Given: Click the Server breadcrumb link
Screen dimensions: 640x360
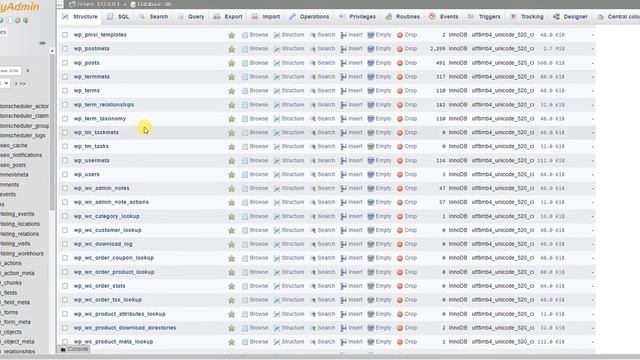Looking at the screenshot, I should (x=95, y=4).
